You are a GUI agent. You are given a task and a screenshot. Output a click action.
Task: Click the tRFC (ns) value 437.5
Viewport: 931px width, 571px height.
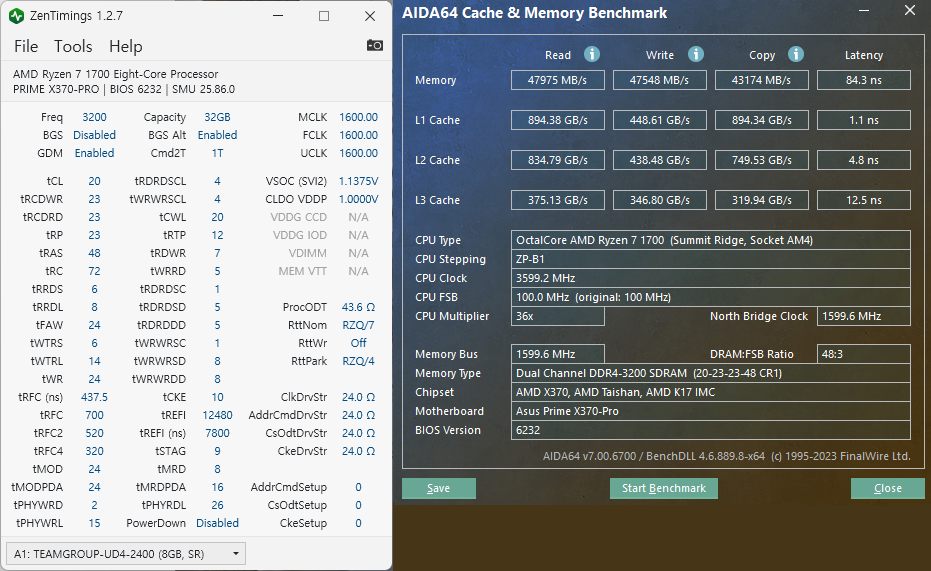tap(94, 397)
